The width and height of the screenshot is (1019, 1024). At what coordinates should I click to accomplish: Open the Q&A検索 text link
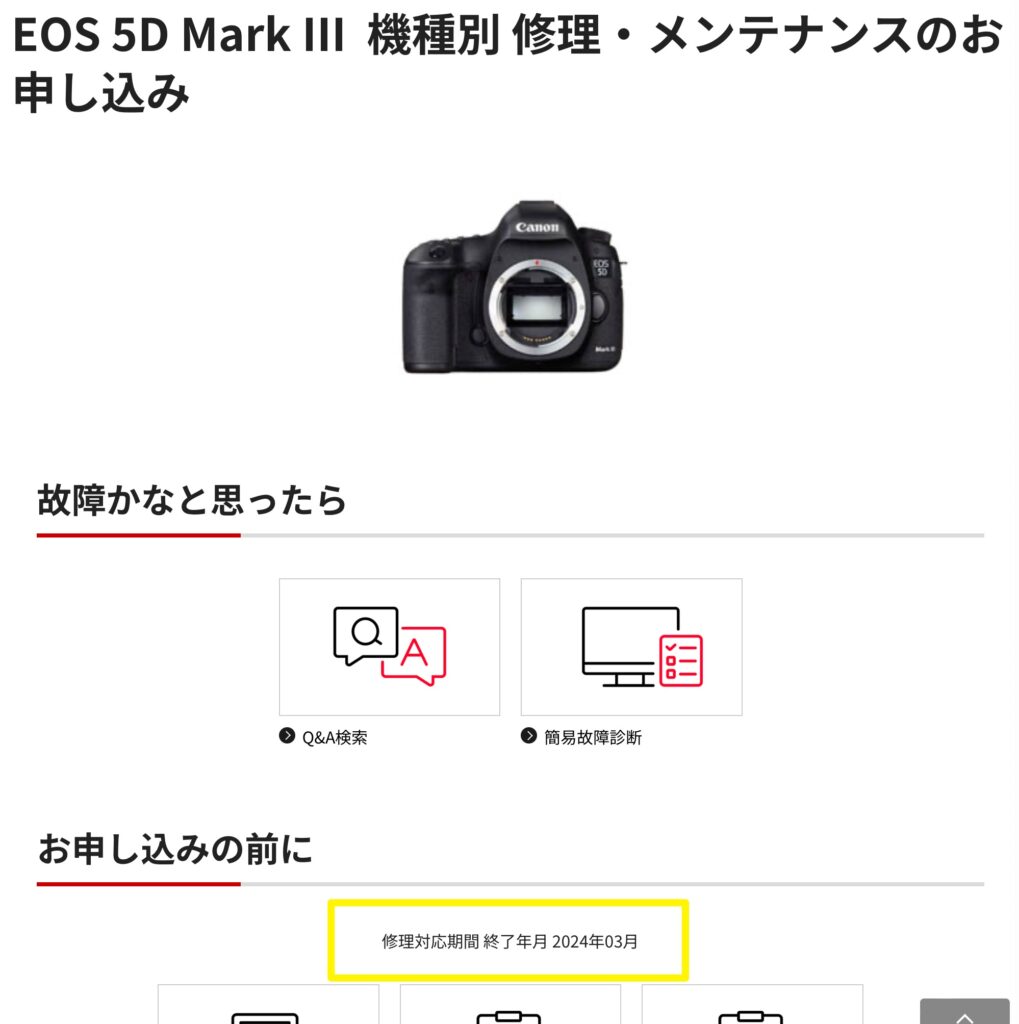tap(334, 738)
